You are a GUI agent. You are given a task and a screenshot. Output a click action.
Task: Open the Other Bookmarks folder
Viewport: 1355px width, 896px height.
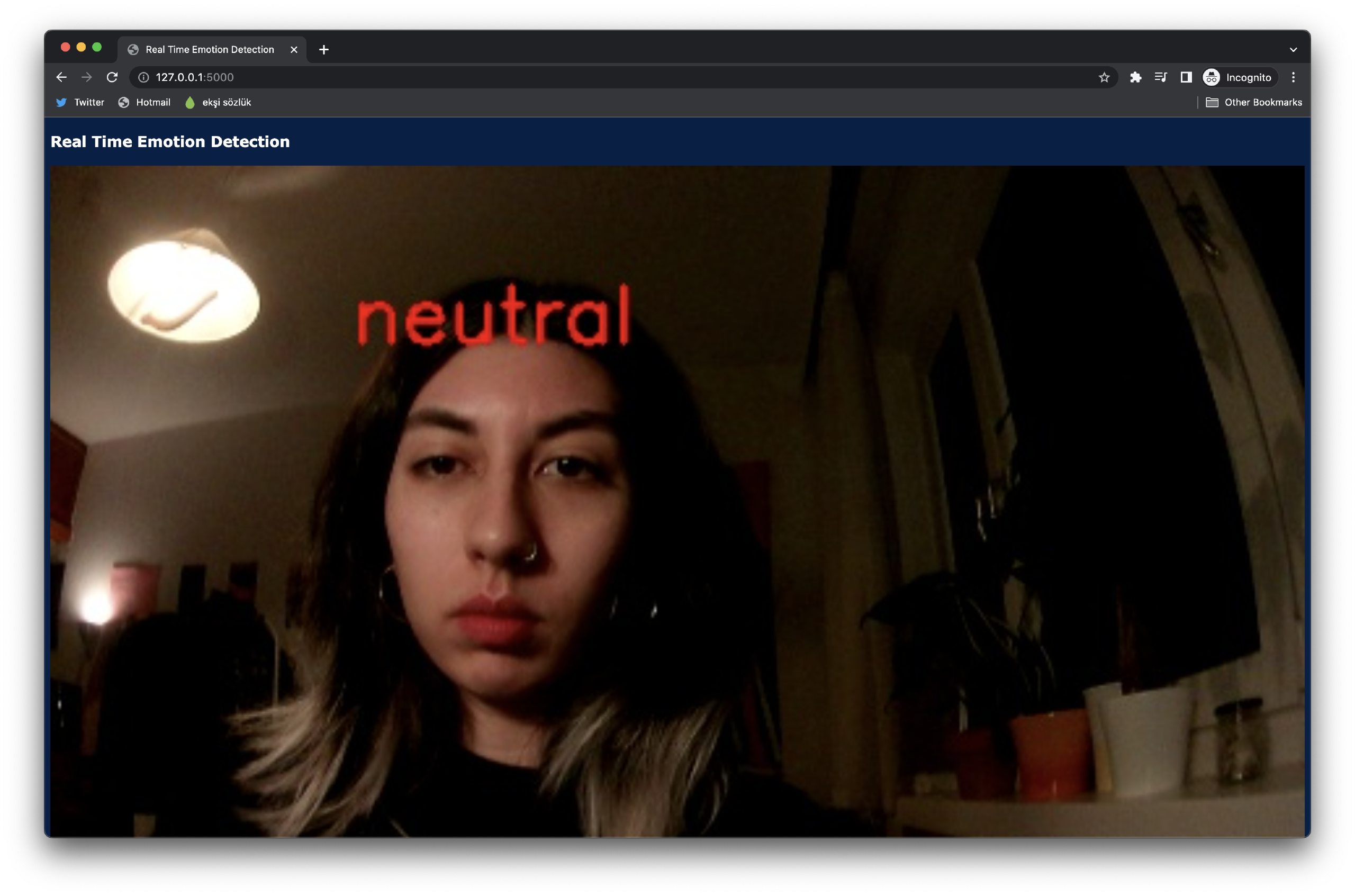1253,102
